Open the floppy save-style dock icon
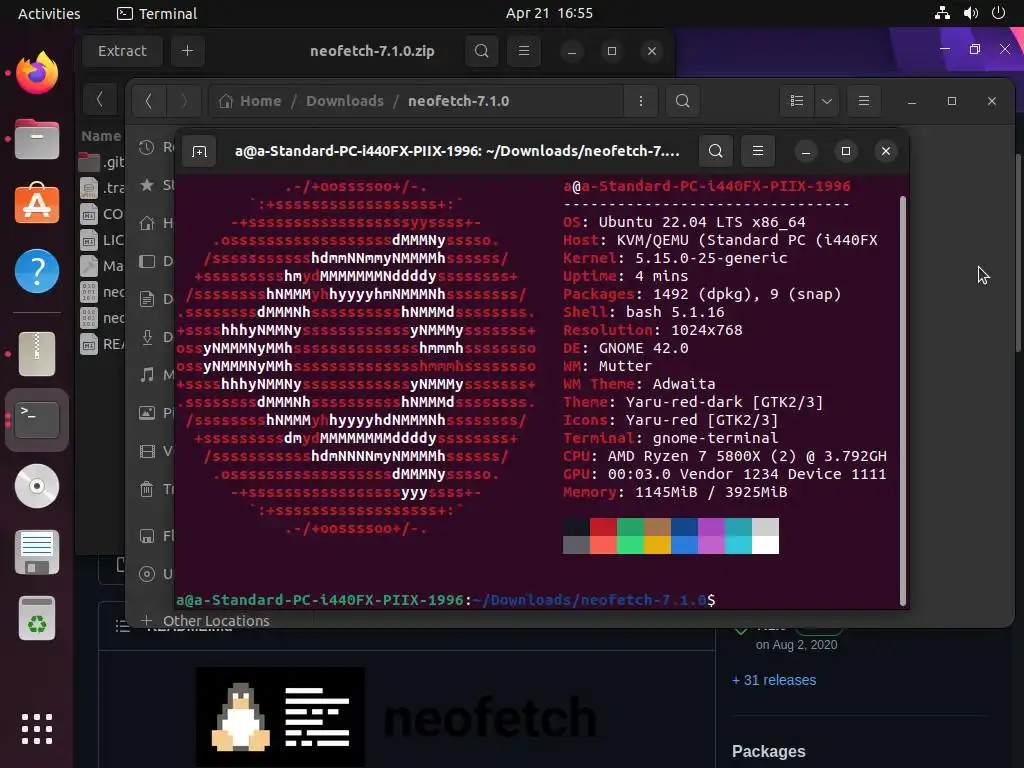The width and height of the screenshot is (1024, 768). [37, 552]
